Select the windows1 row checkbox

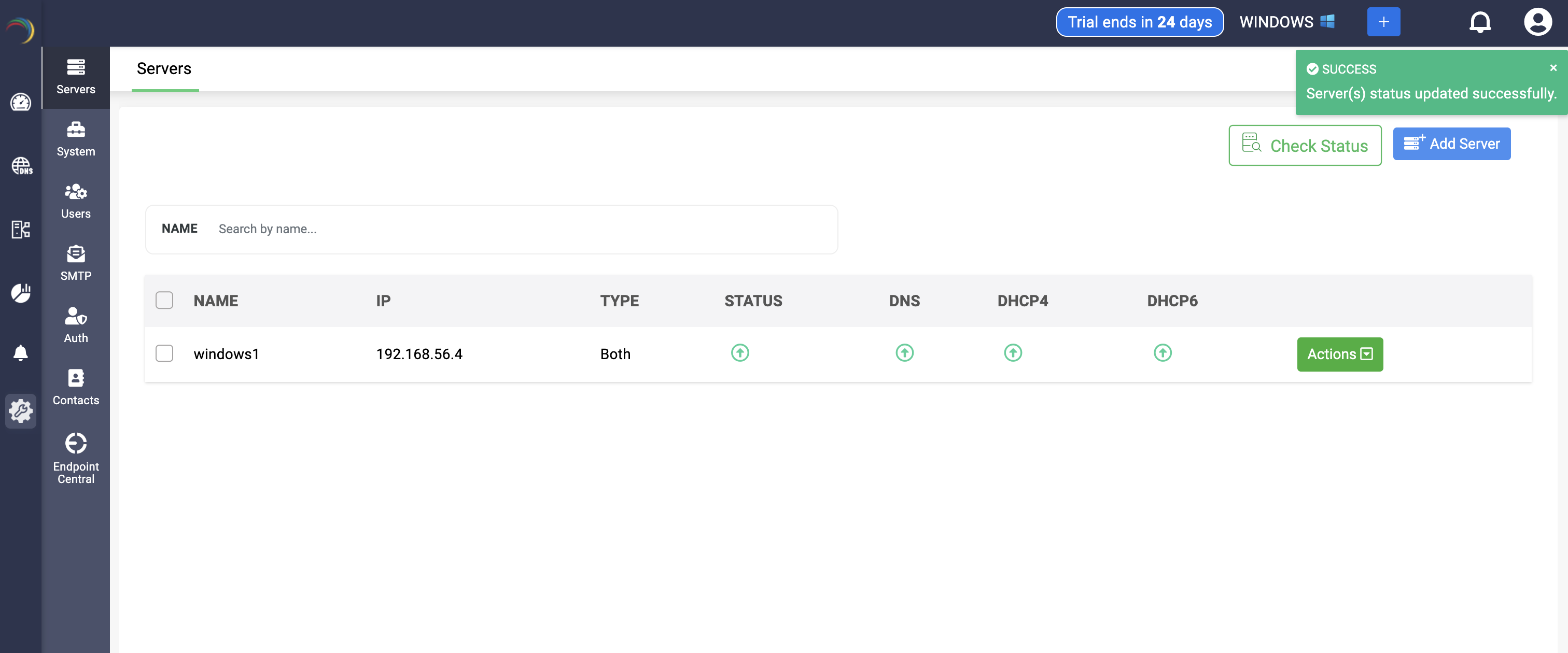pos(164,353)
